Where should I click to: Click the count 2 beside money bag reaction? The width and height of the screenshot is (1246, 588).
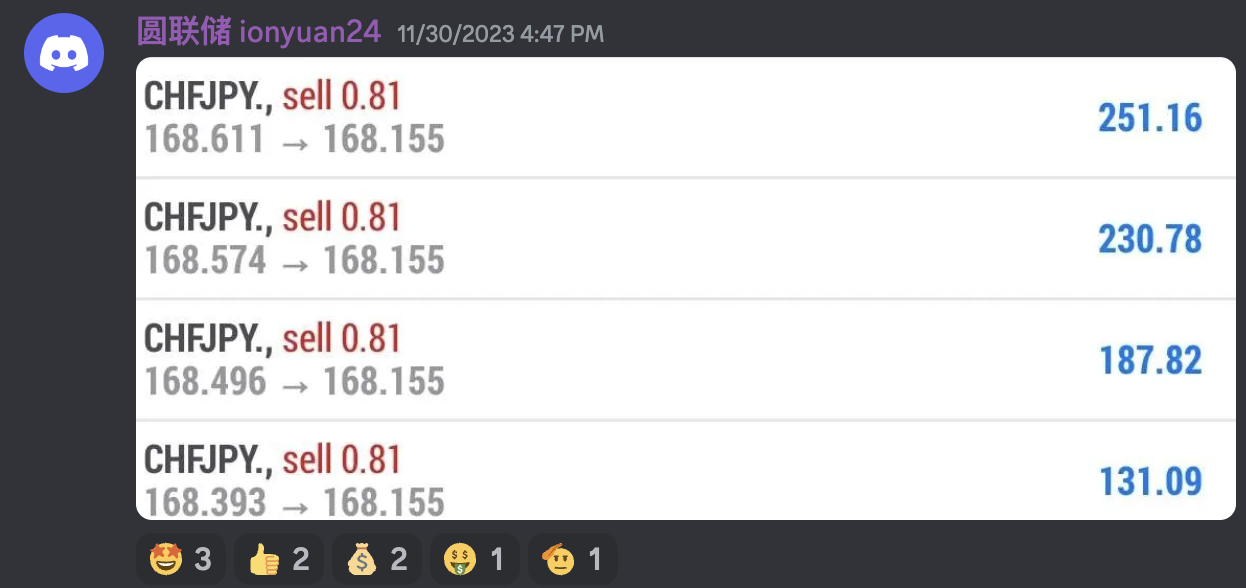(x=399, y=559)
